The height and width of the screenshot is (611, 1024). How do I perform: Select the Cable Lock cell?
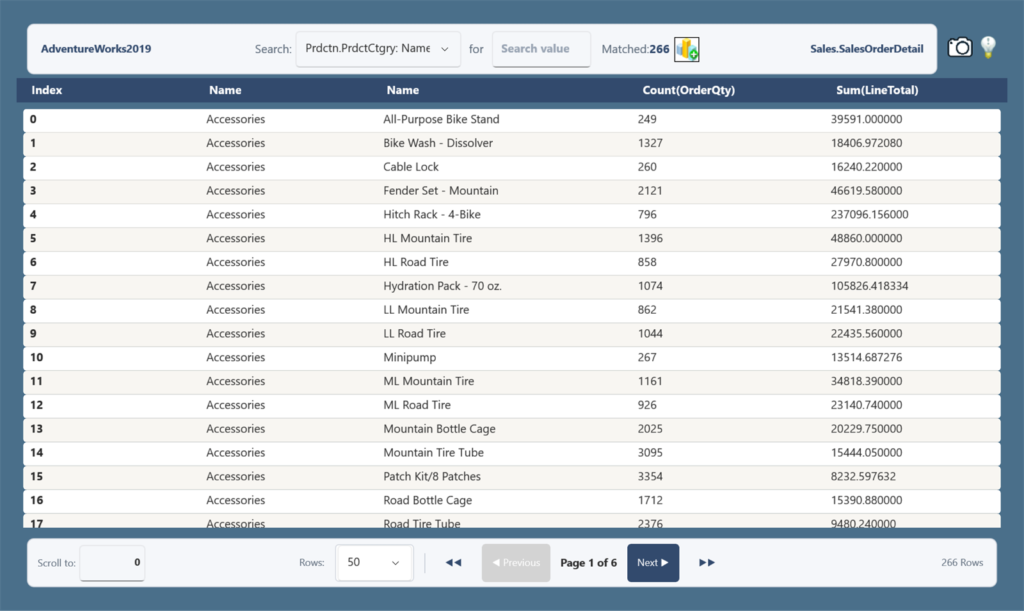coord(411,167)
